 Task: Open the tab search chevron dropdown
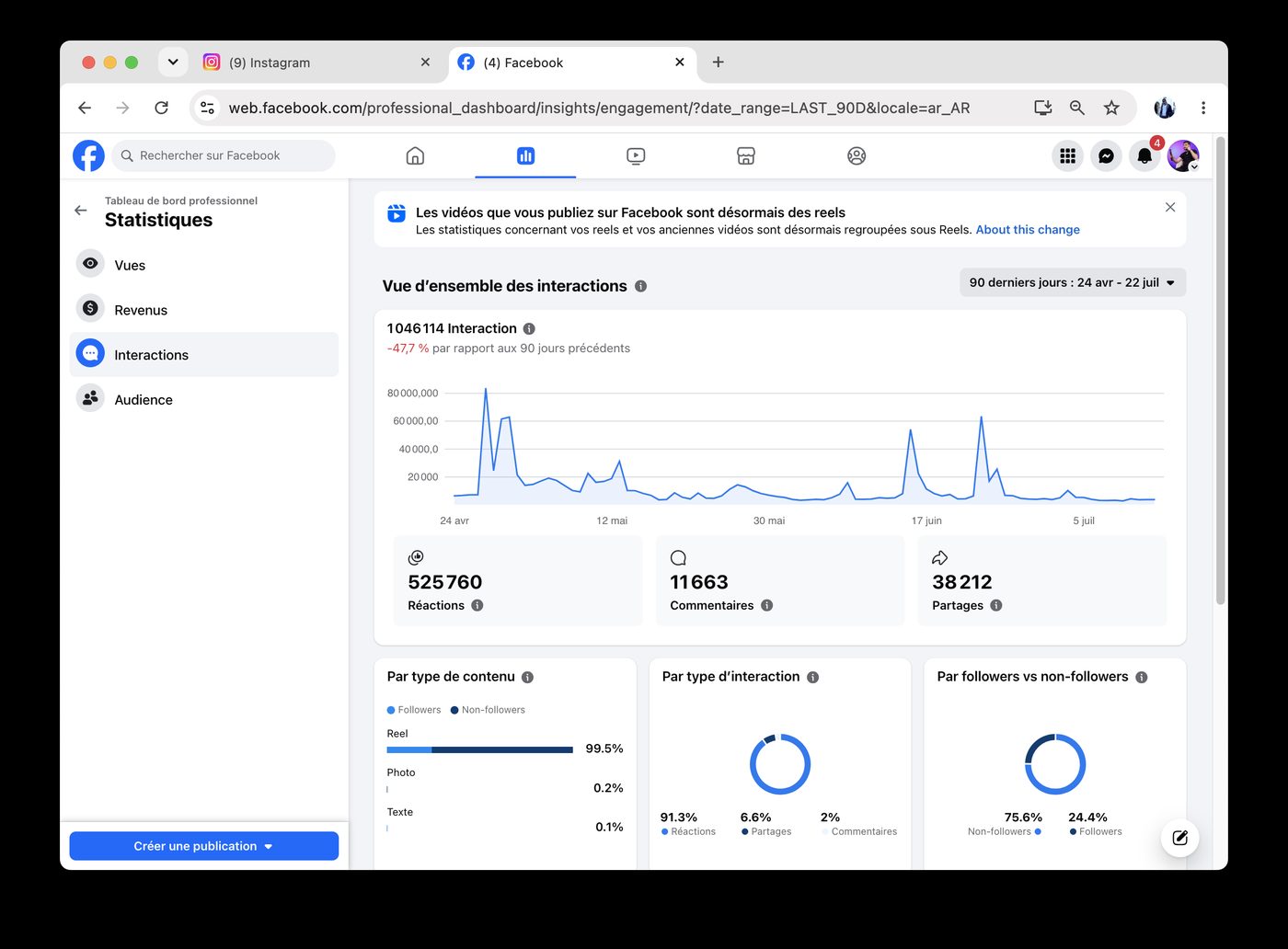(173, 62)
